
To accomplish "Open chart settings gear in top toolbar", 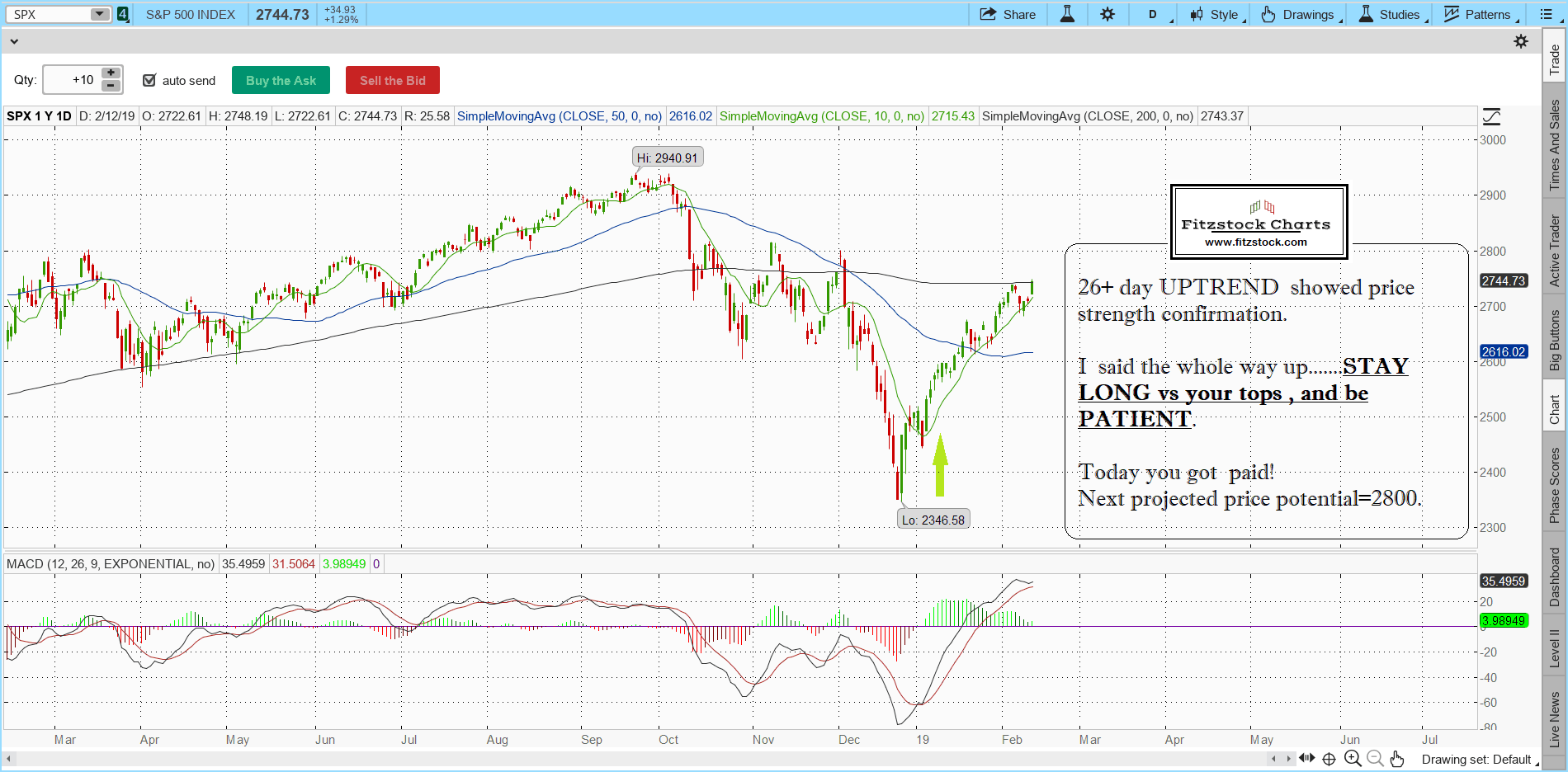I will click(x=1108, y=14).
